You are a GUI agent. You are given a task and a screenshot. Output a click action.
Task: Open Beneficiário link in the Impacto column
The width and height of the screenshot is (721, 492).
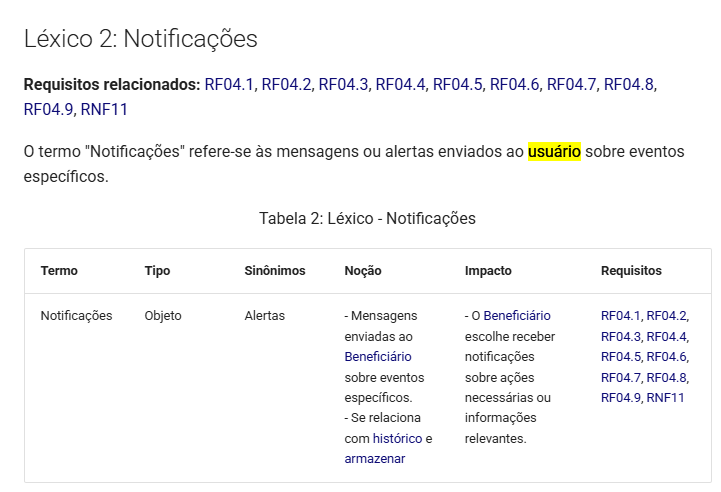pos(517,316)
